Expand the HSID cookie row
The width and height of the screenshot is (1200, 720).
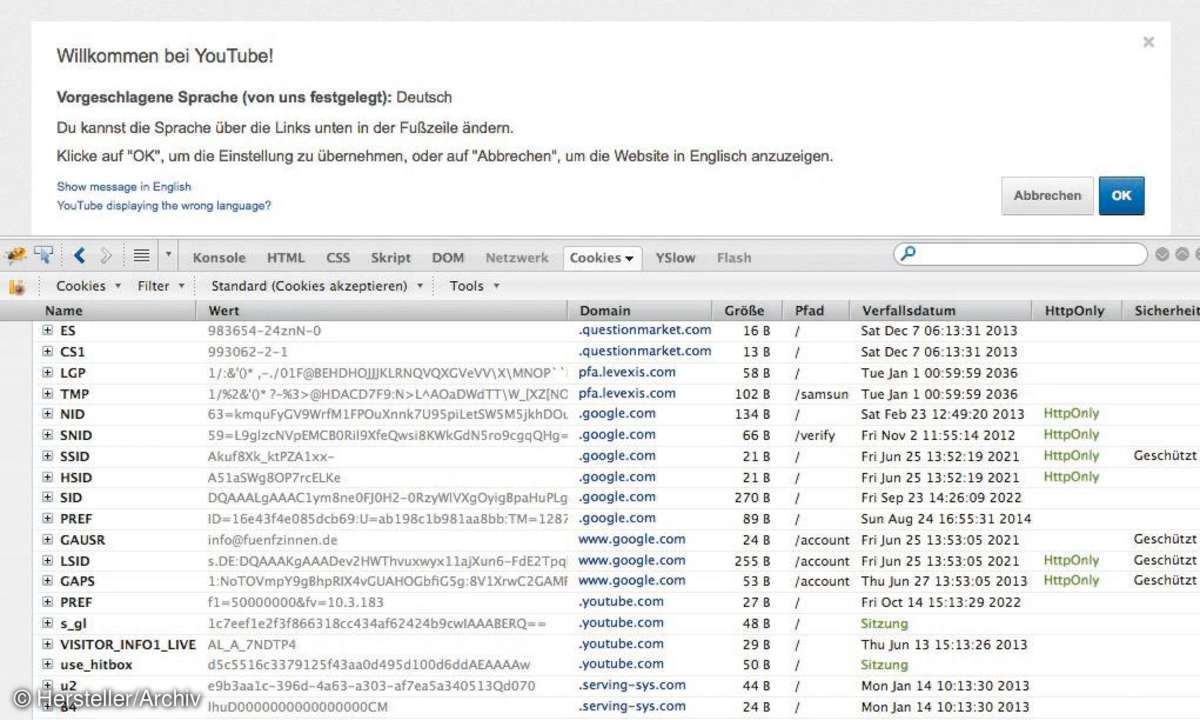click(47, 477)
